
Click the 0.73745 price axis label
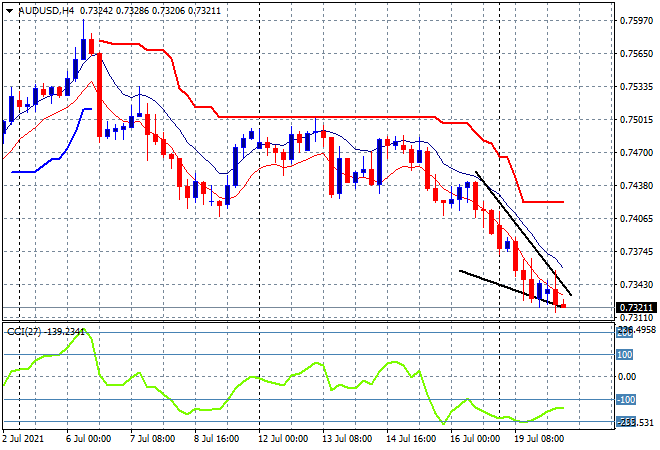tap(637, 251)
